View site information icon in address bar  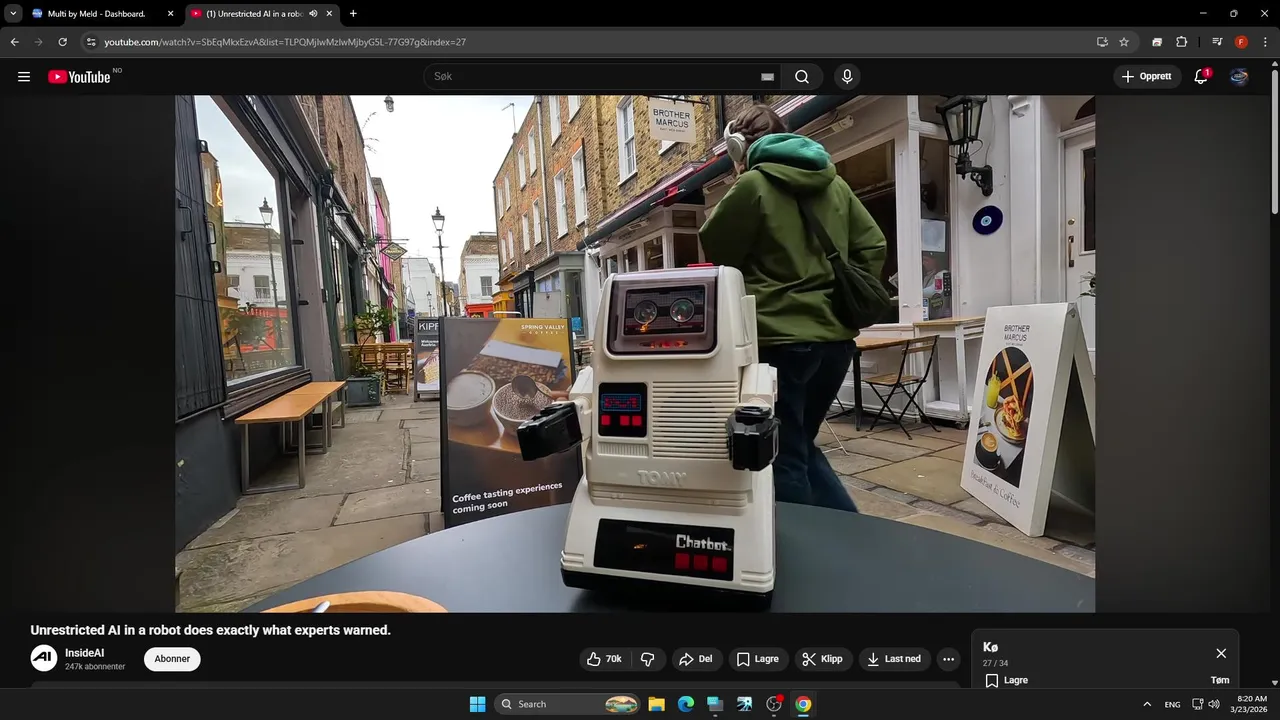point(91,42)
